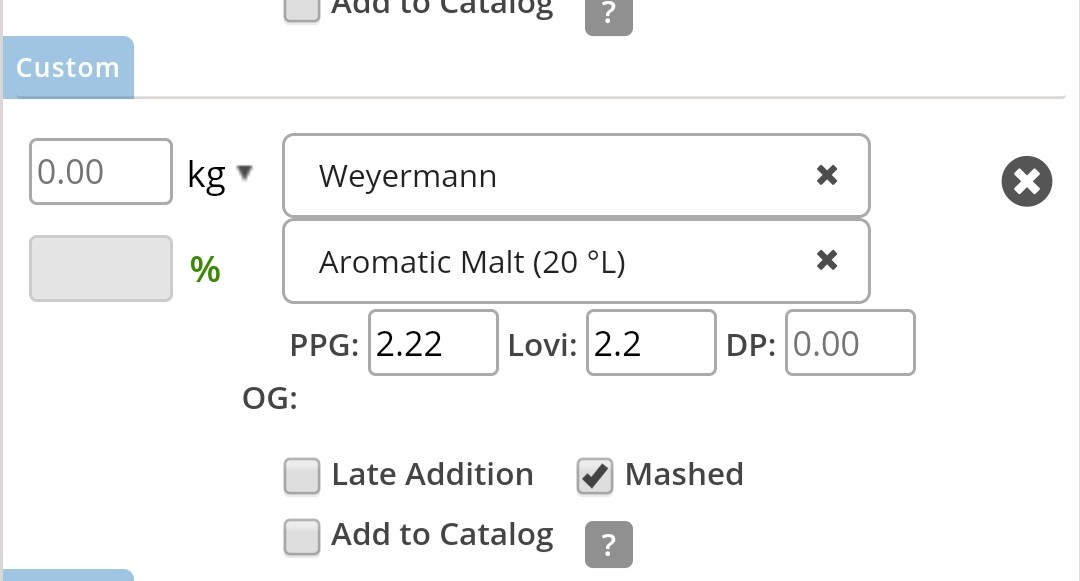Open the Weyermann maltster combo box
Screen dimensions: 1080x581
(577, 176)
